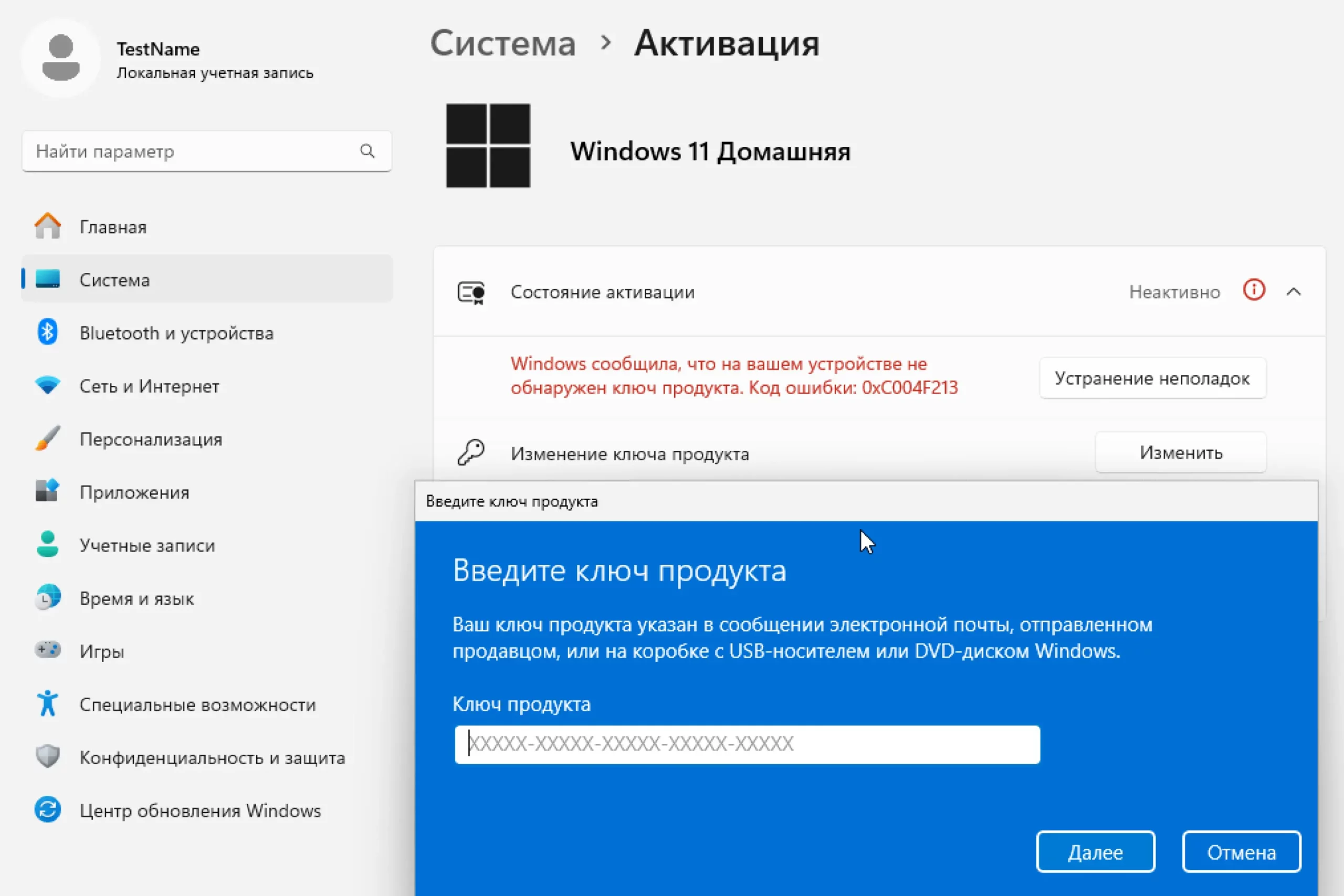Click the Изменить product key button
The width and height of the screenshot is (1344, 896).
coord(1181,452)
